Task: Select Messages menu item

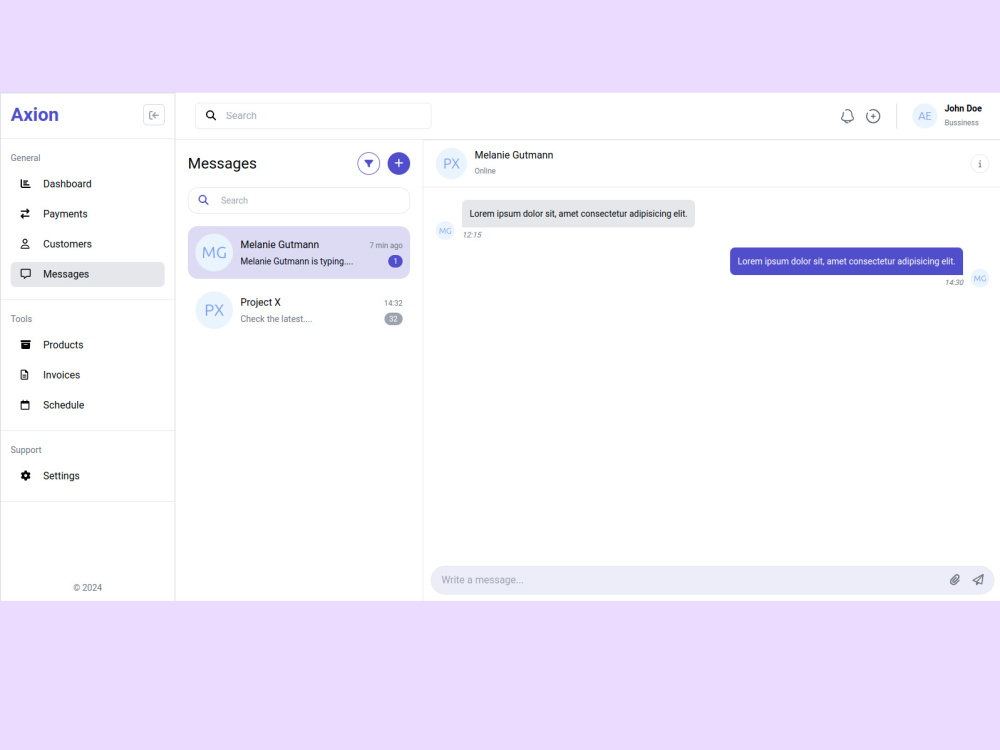Action: tap(87, 274)
